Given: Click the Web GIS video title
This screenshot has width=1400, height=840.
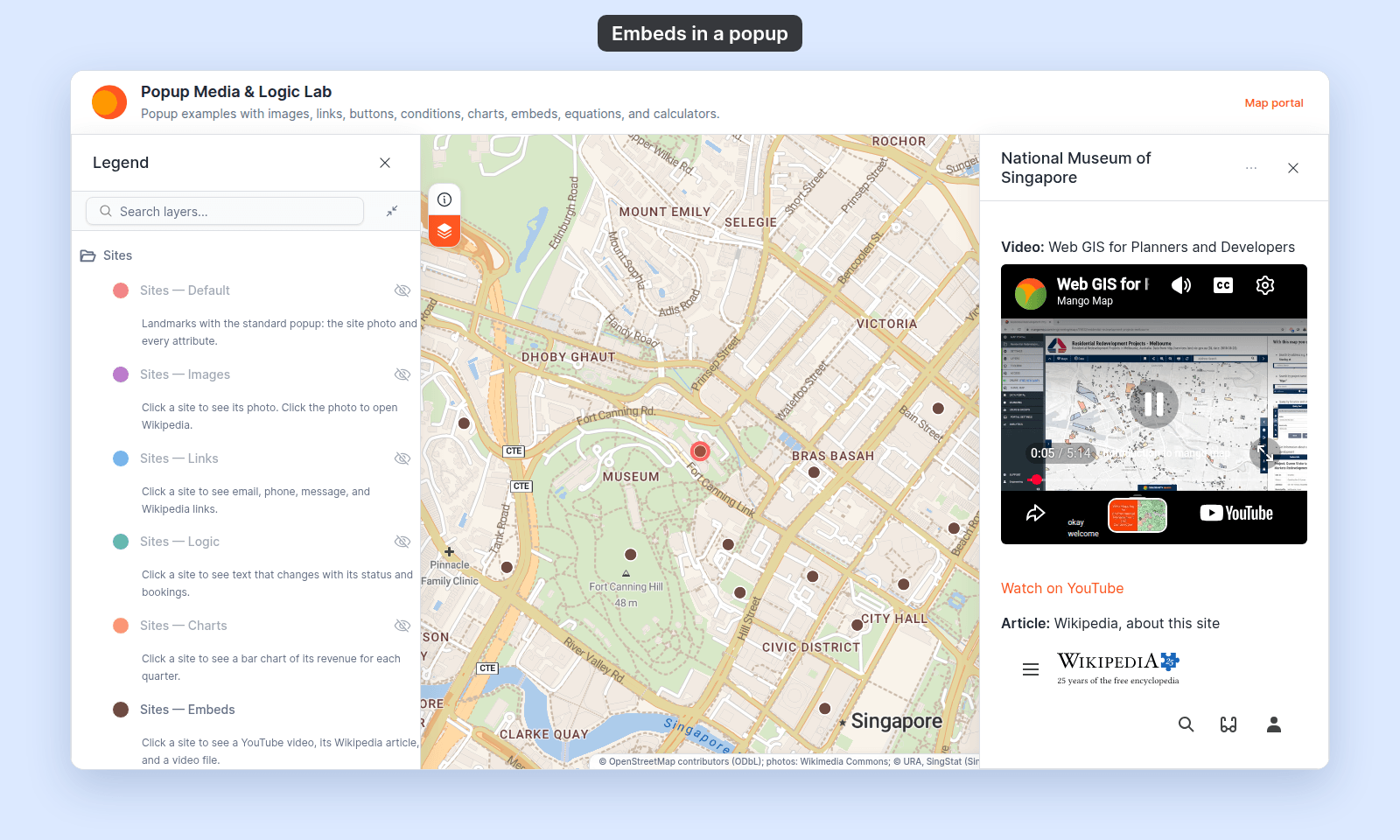Looking at the screenshot, I should point(1102,284).
